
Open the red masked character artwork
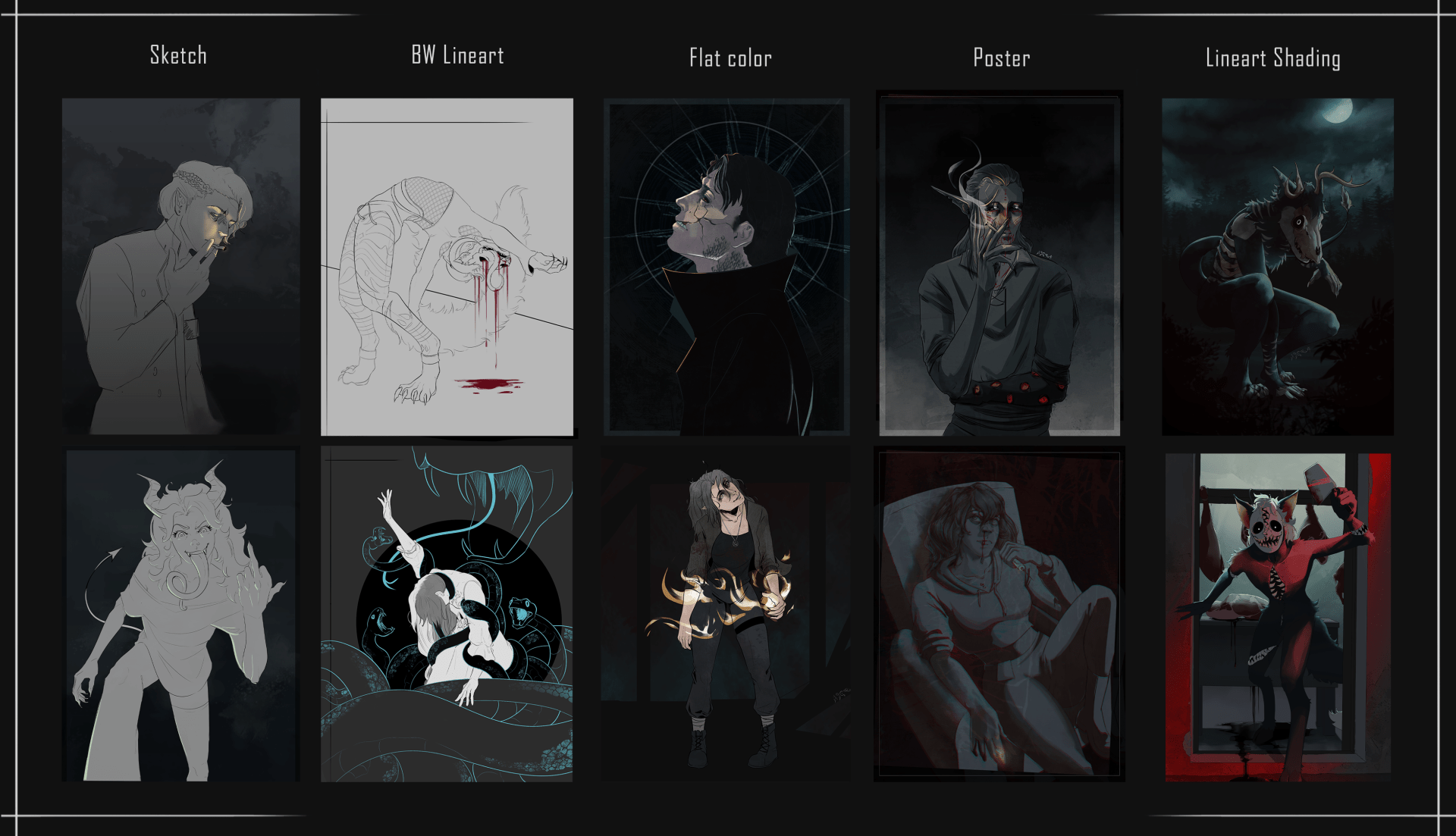(1278, 618)
